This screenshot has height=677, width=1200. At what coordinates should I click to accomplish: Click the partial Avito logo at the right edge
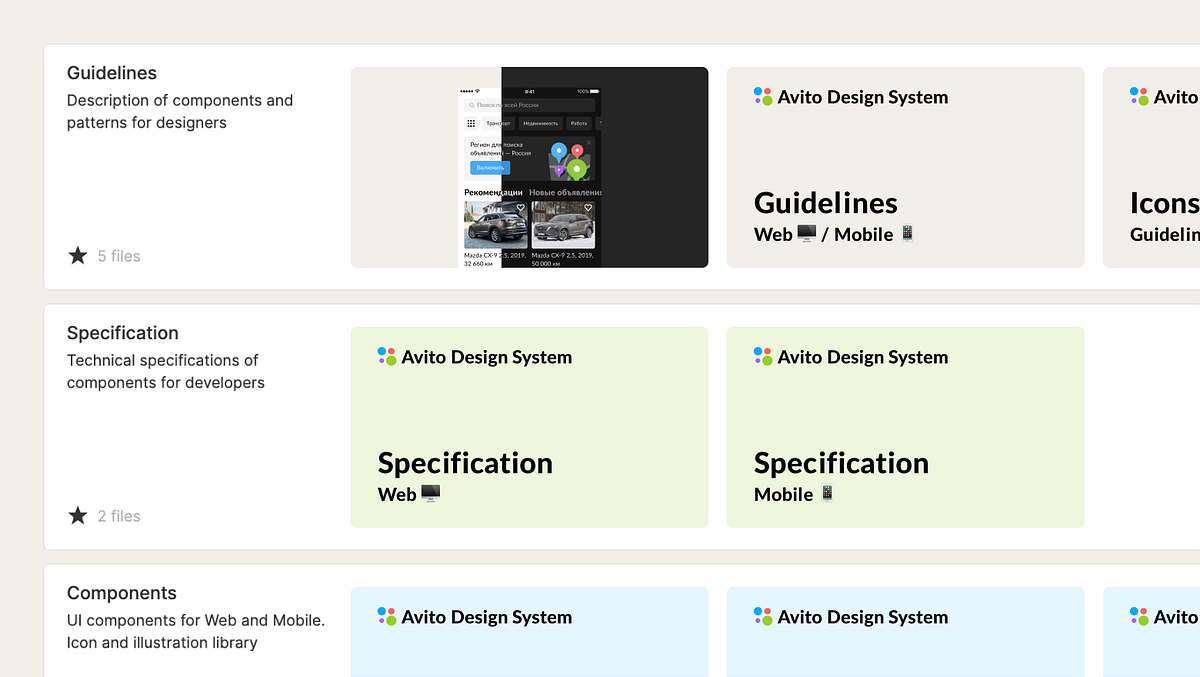tap(1138, 616)
